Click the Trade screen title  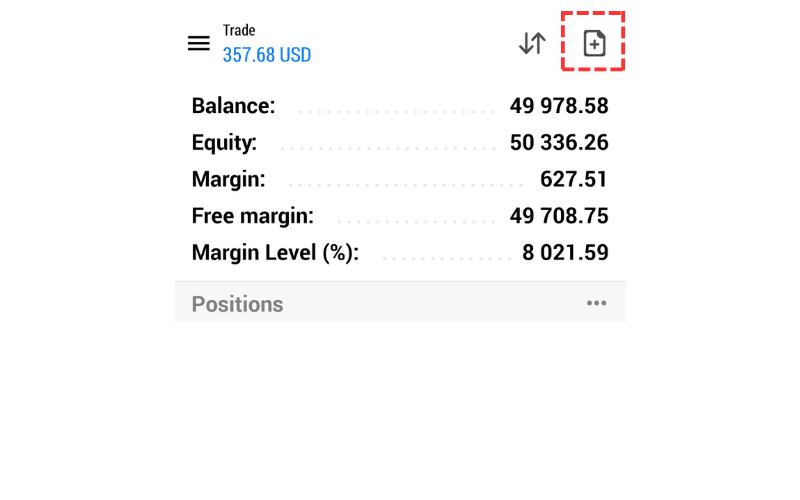[239, 31]
